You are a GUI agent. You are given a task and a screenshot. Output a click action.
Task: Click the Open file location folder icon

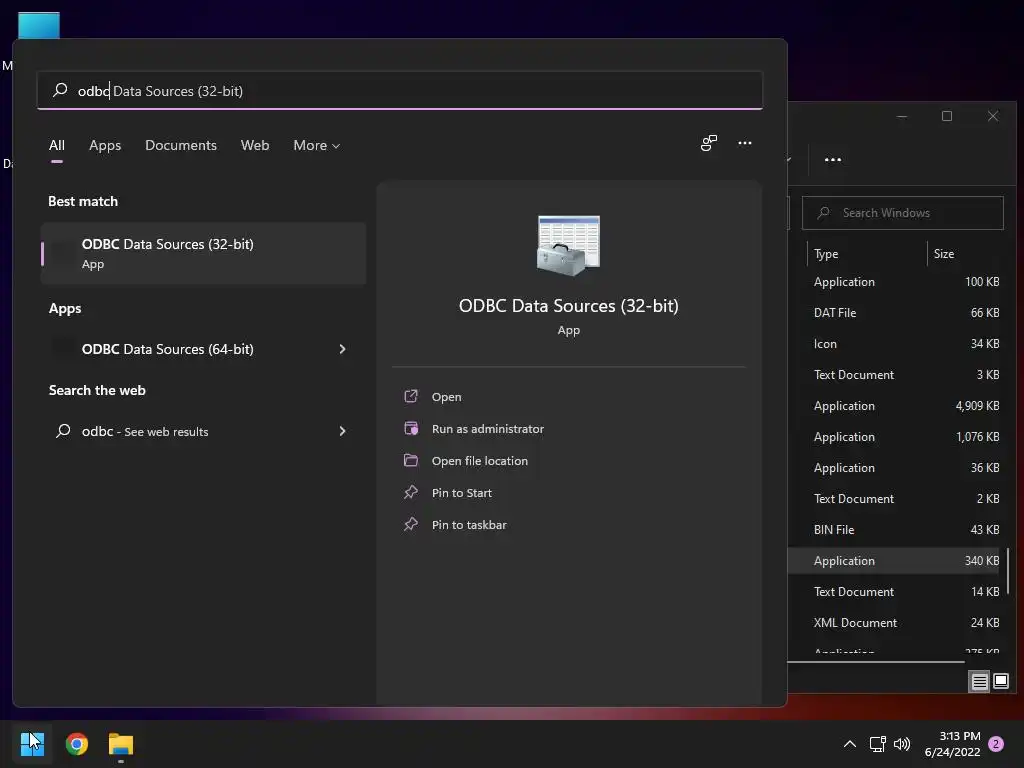(411, 460)
